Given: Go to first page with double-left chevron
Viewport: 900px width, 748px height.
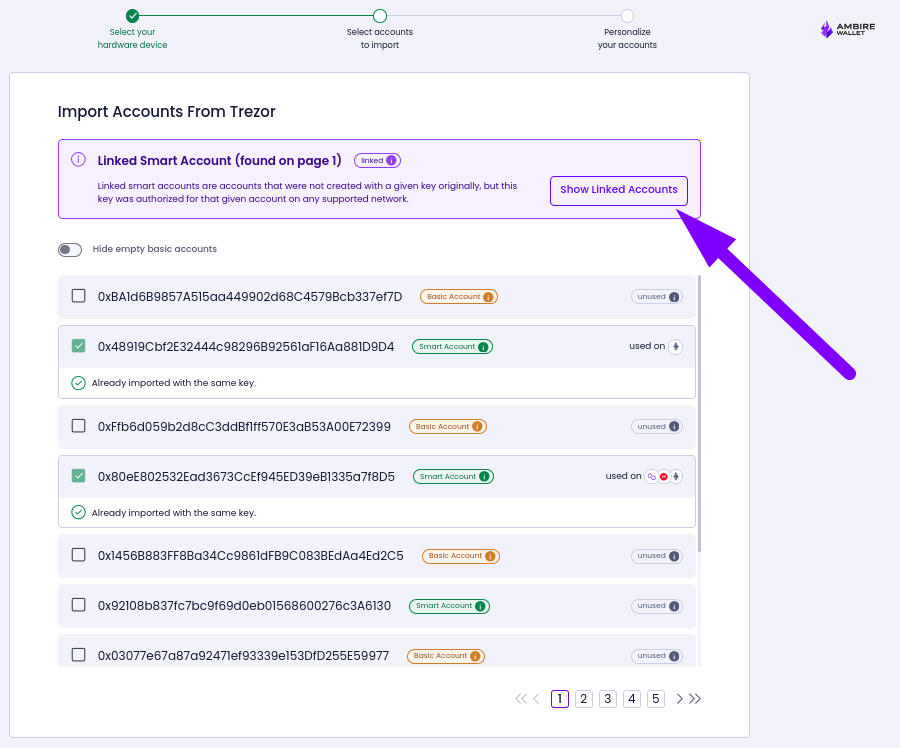Looking at the screenshot, I should [x=521, y=699].
